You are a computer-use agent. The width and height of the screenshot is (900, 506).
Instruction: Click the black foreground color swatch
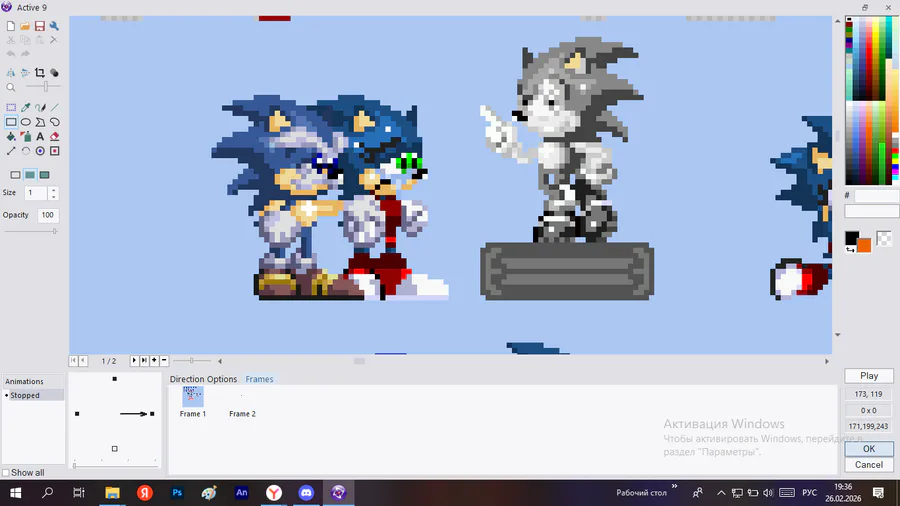852,238
